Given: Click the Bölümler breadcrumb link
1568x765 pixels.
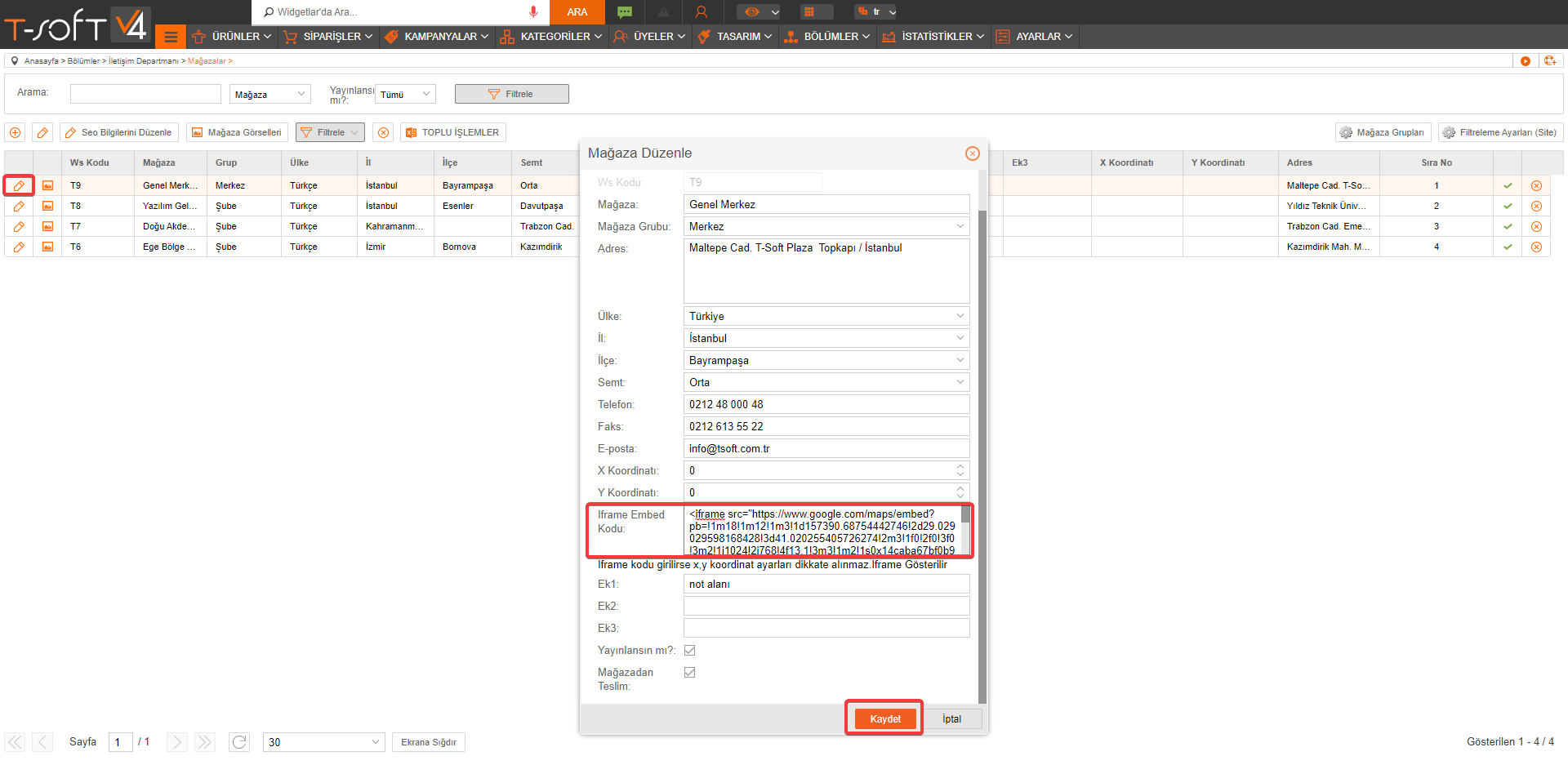Looking at the screenshot, I should (83, 61).
